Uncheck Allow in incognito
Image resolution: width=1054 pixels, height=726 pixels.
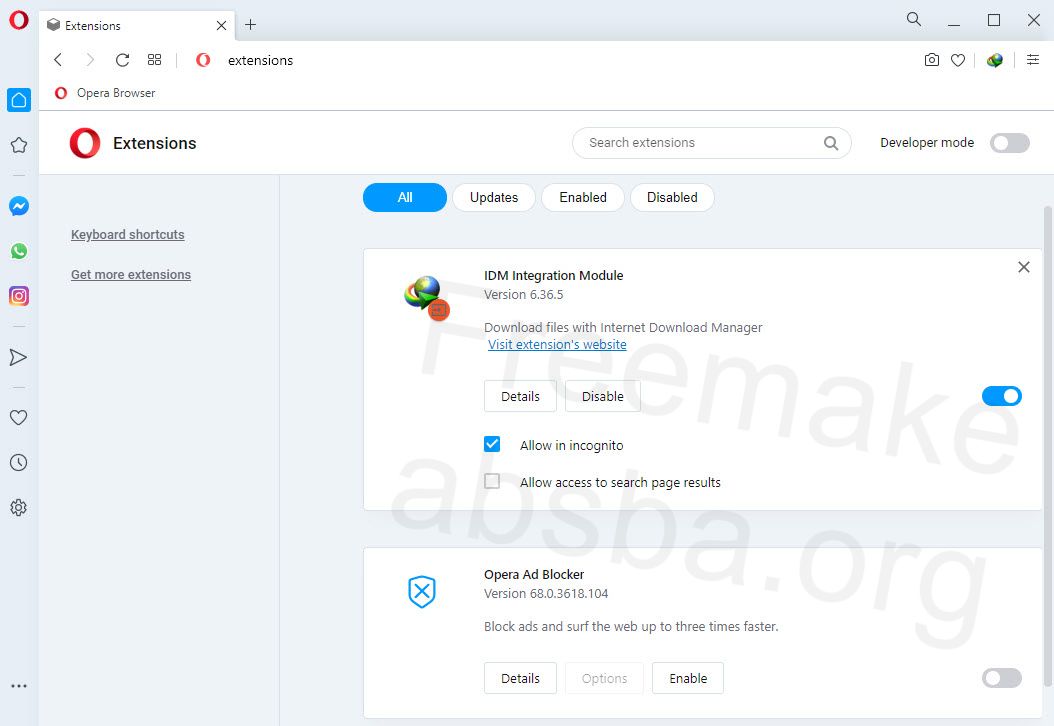point(492,444)
